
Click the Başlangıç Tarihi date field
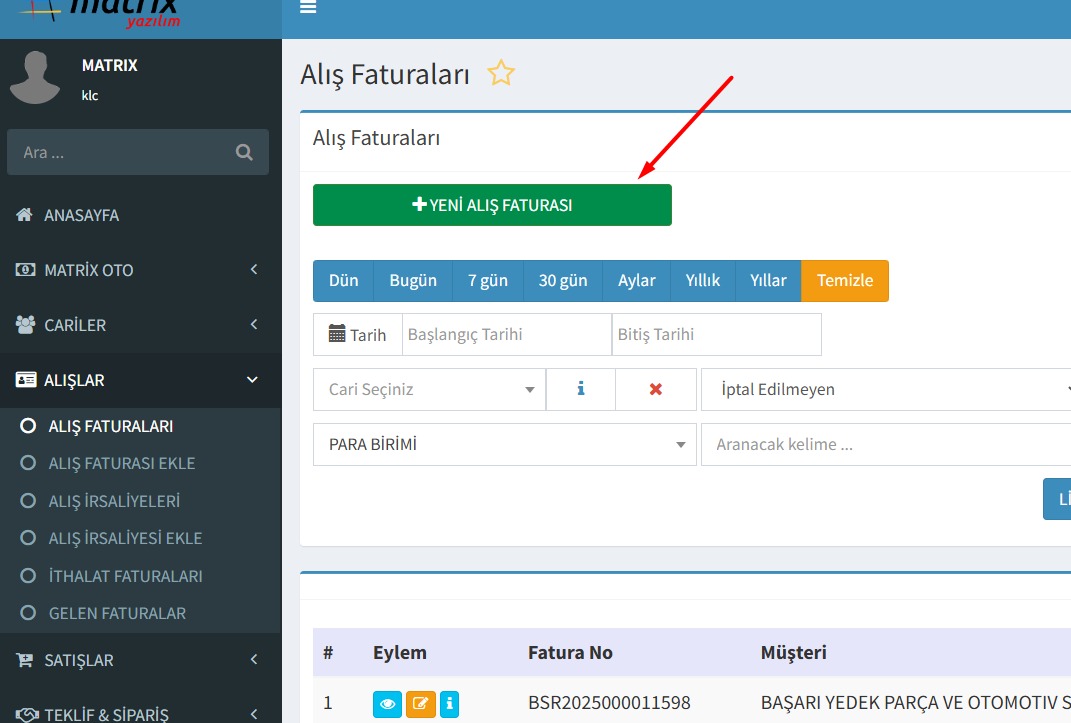pos(506,335)
